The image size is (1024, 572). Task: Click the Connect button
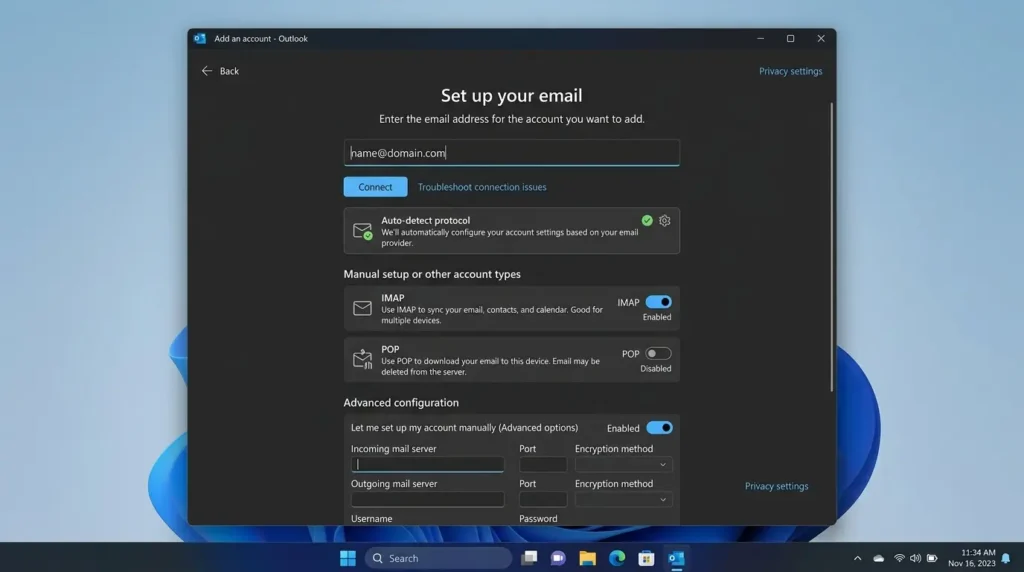[x=376, y=187]
